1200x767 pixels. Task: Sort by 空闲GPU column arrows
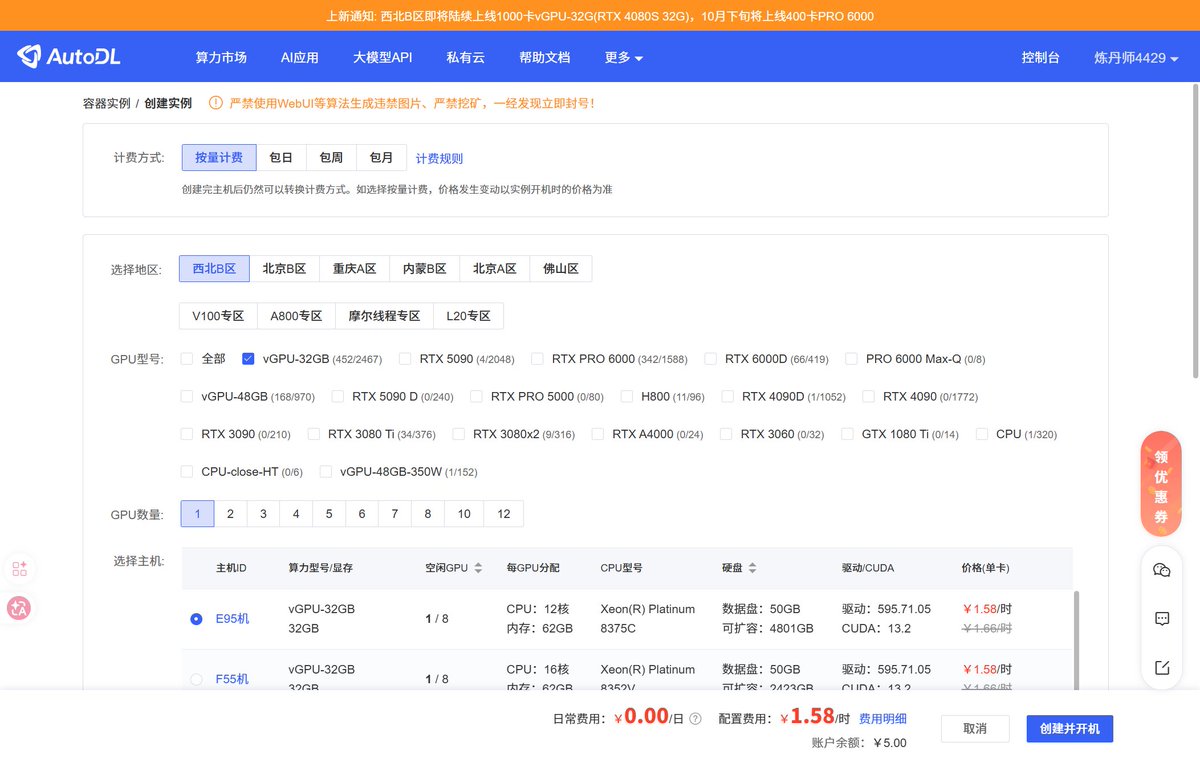tap(478, 568)
